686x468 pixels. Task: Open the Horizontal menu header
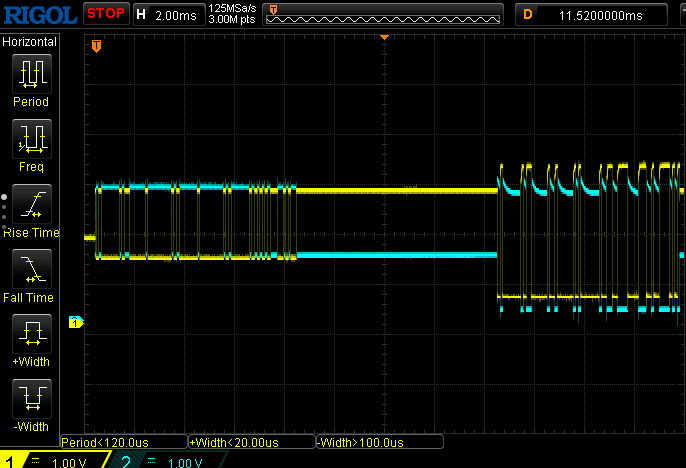(x=30, y=41)
